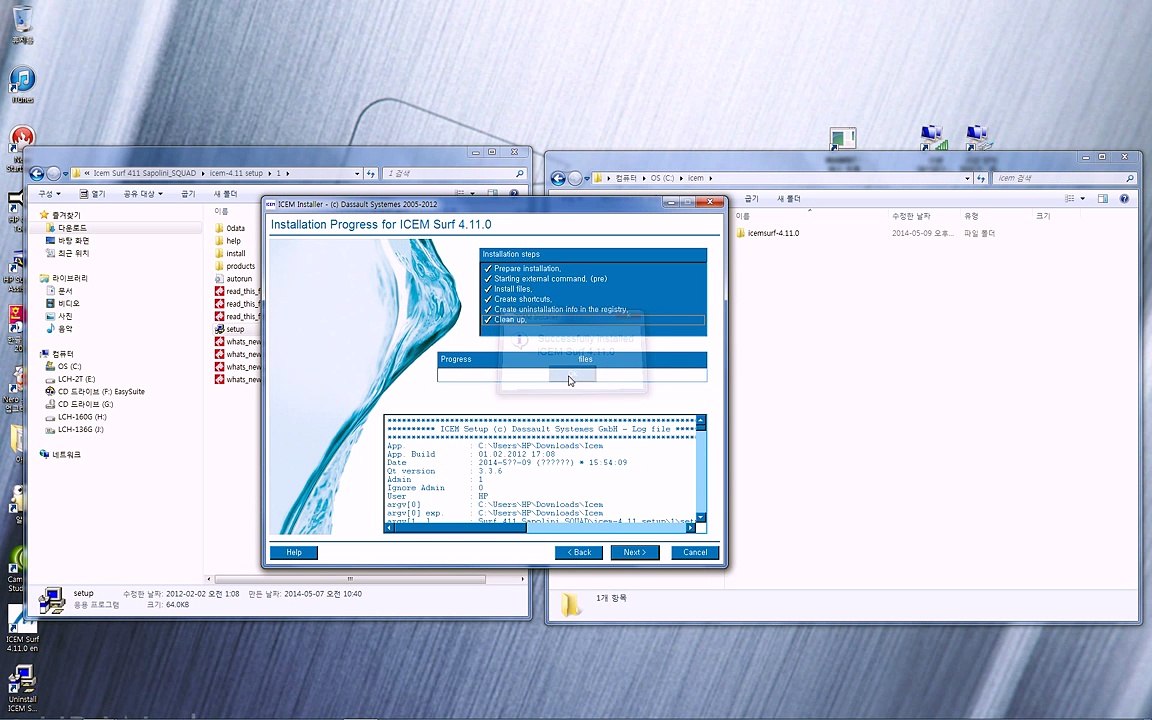This screenshot has width=1152, height=720.
Task: Open recent pages dropdown in setup window
Action: tap(65, 174)
